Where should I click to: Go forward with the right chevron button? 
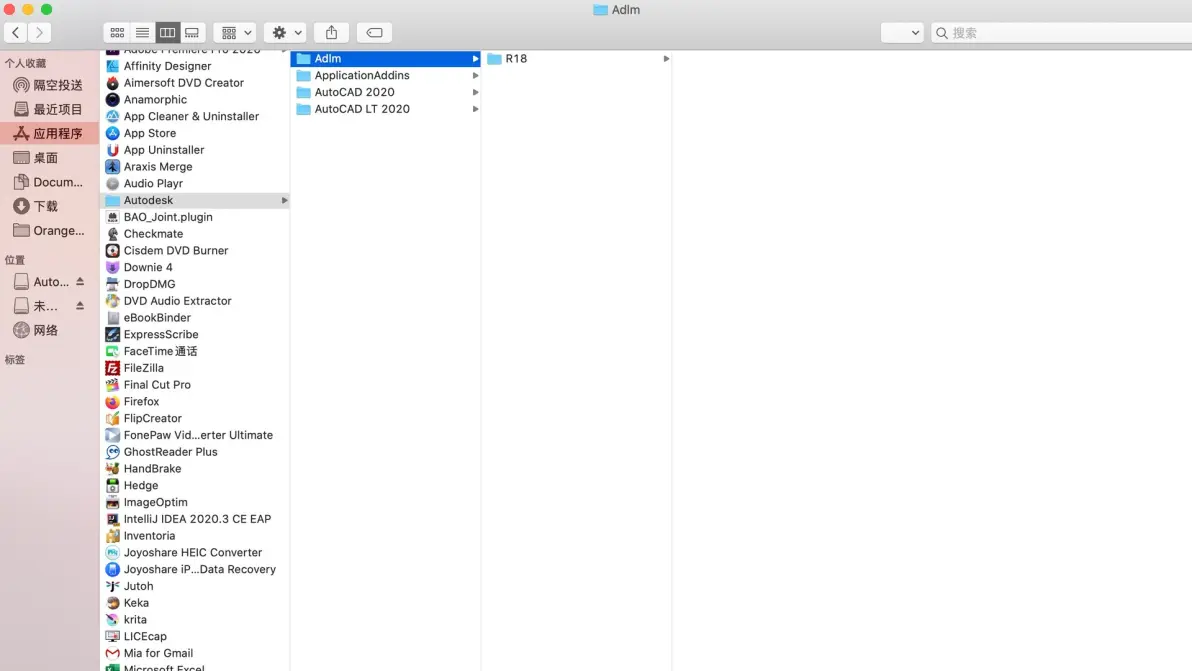[40, 33]
